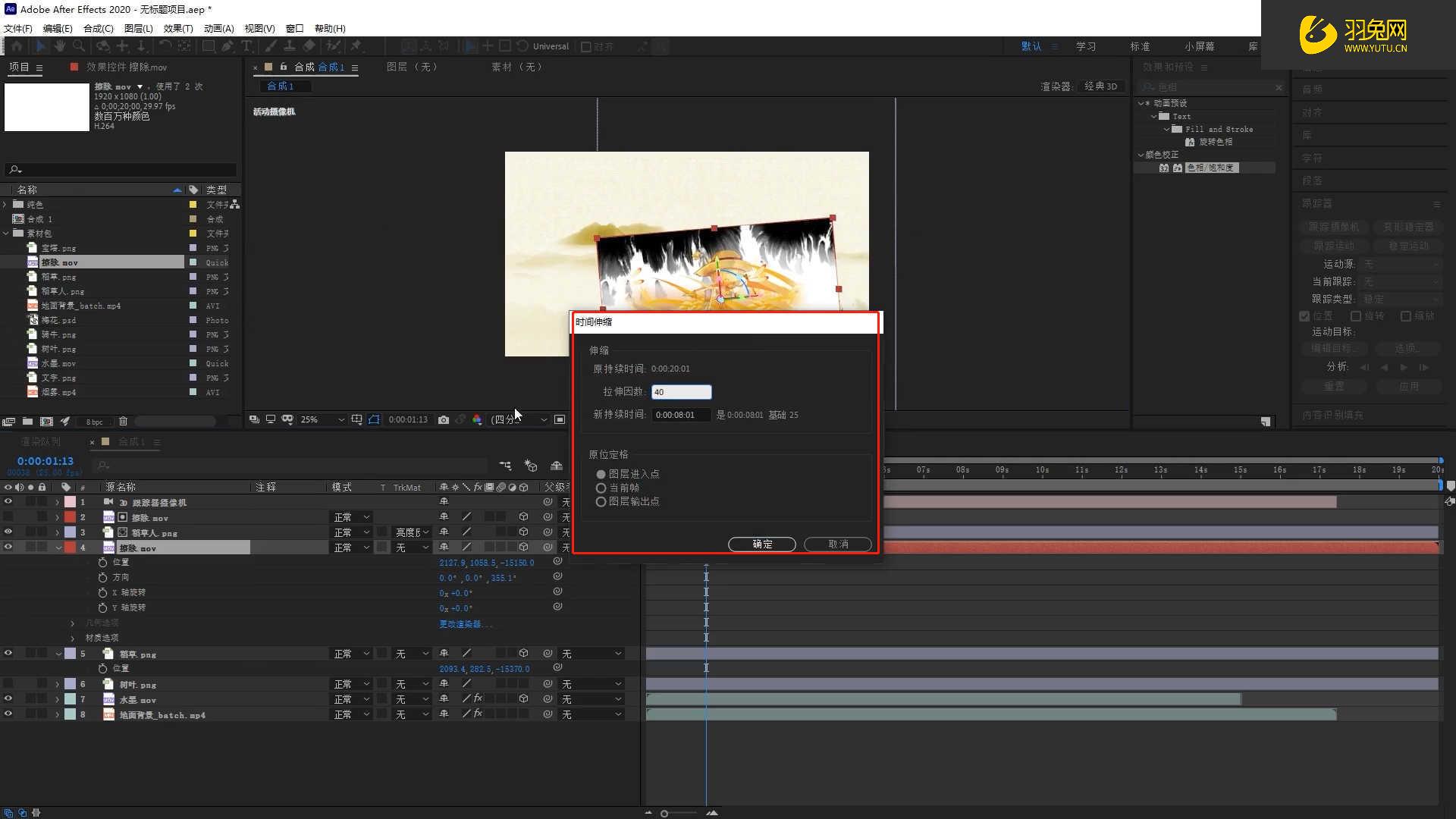Image resolution: width=1456 pixels, height=819 pixels.
Task: Select the 当前帧 radio button
Action: [601, 488]
